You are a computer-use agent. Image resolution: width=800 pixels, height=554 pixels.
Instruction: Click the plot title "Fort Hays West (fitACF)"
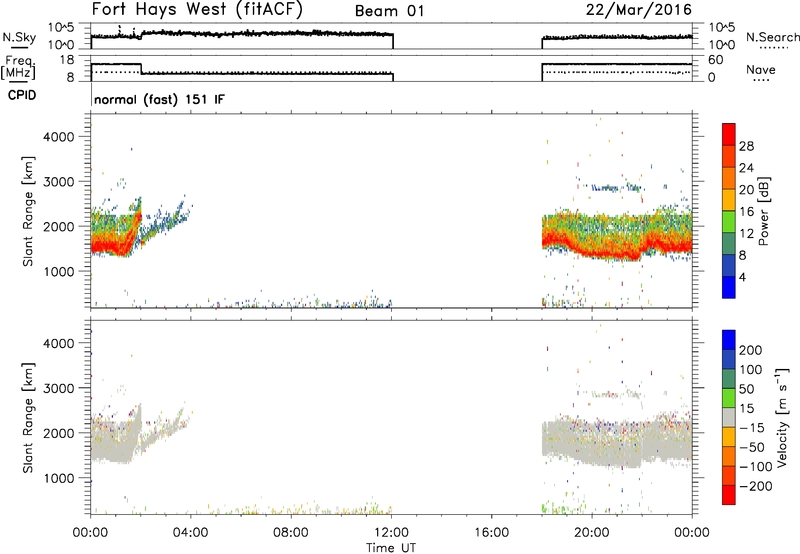[197, 9]
